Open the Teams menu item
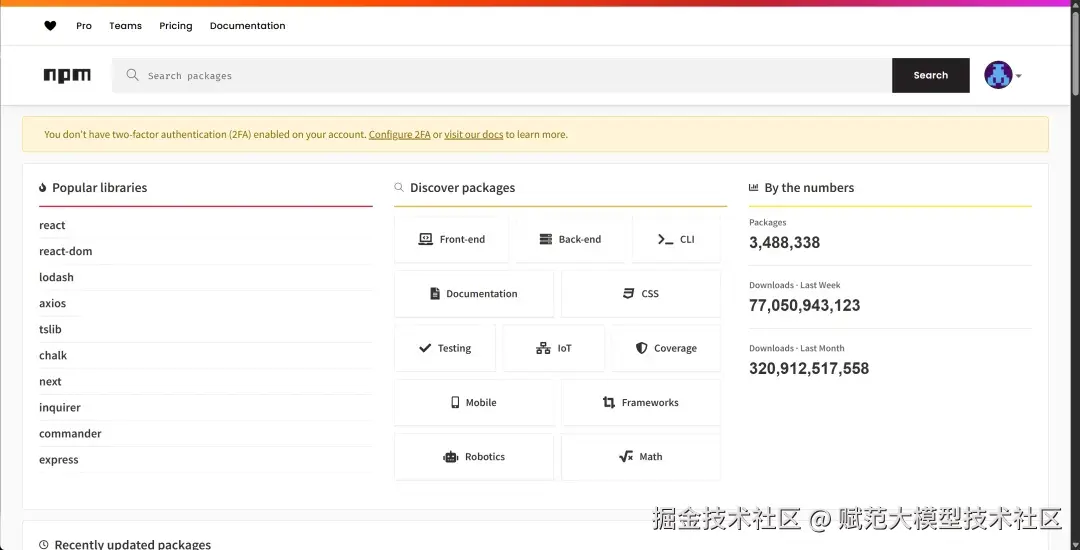This screenshot has width=1080, height=550. 125,25
